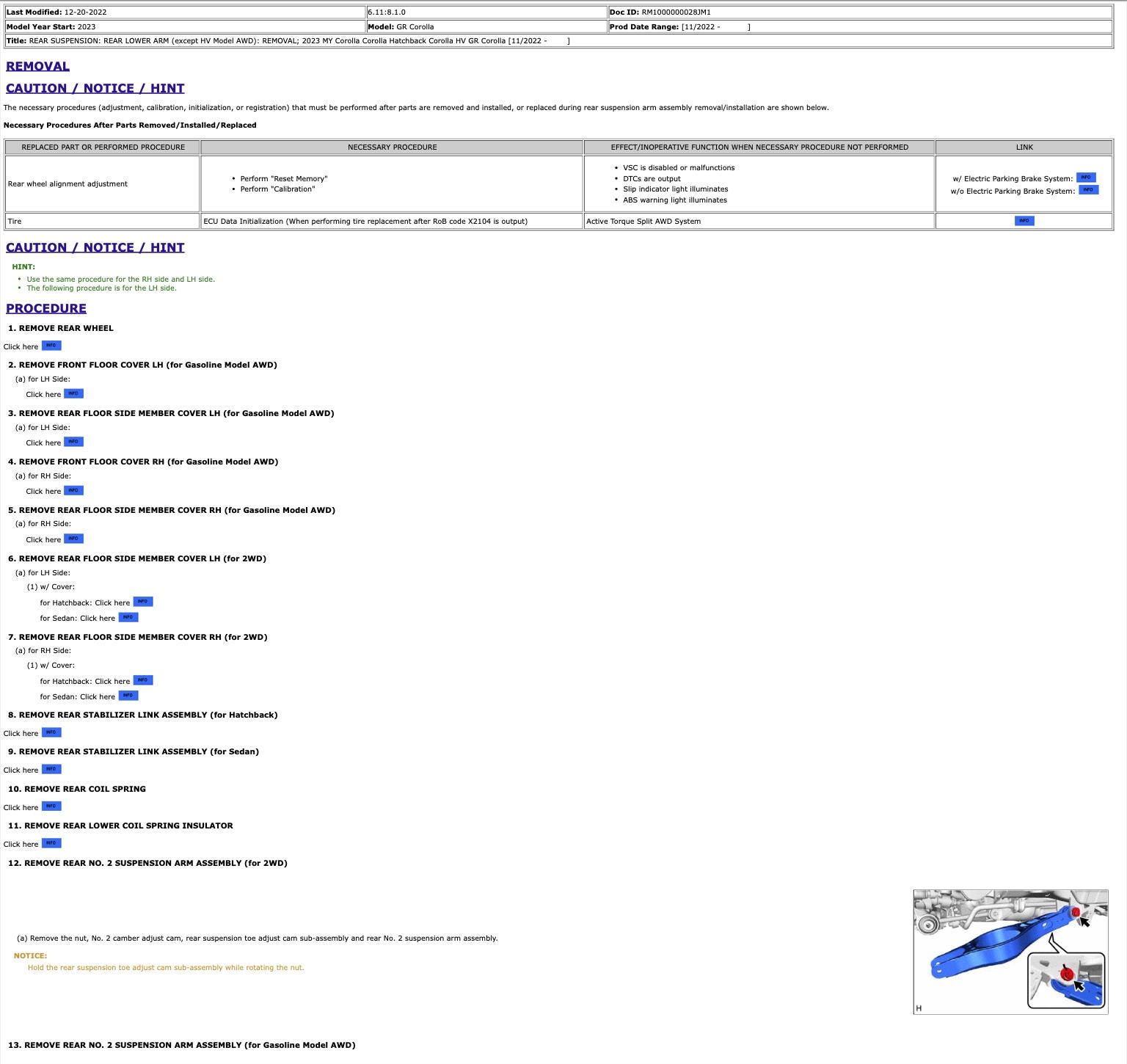
Task: Open INFO icon for Rear Floor Side Member Cover RH AWD
Action: coord(73,539)
